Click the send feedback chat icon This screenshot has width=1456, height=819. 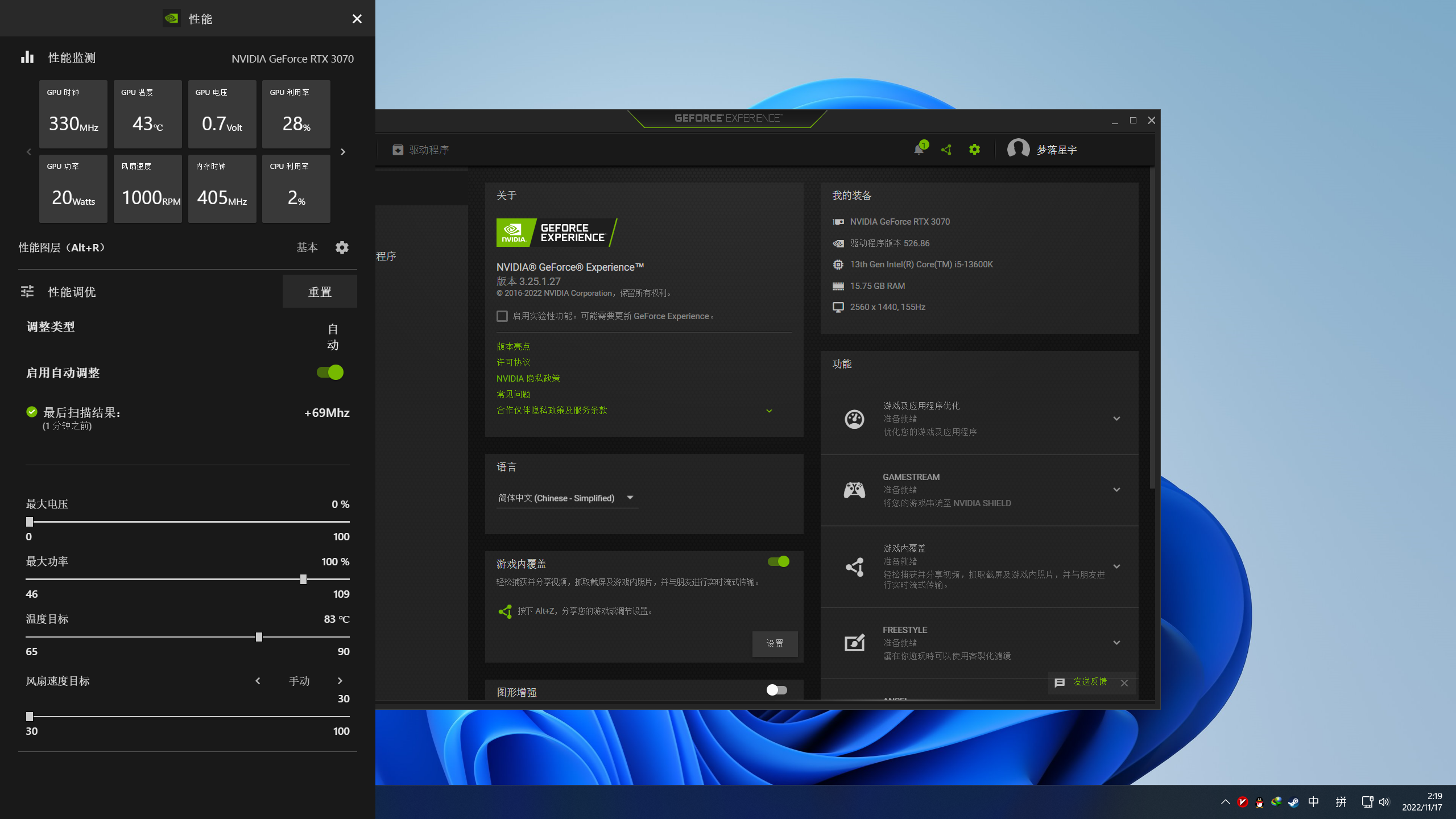1059,682
